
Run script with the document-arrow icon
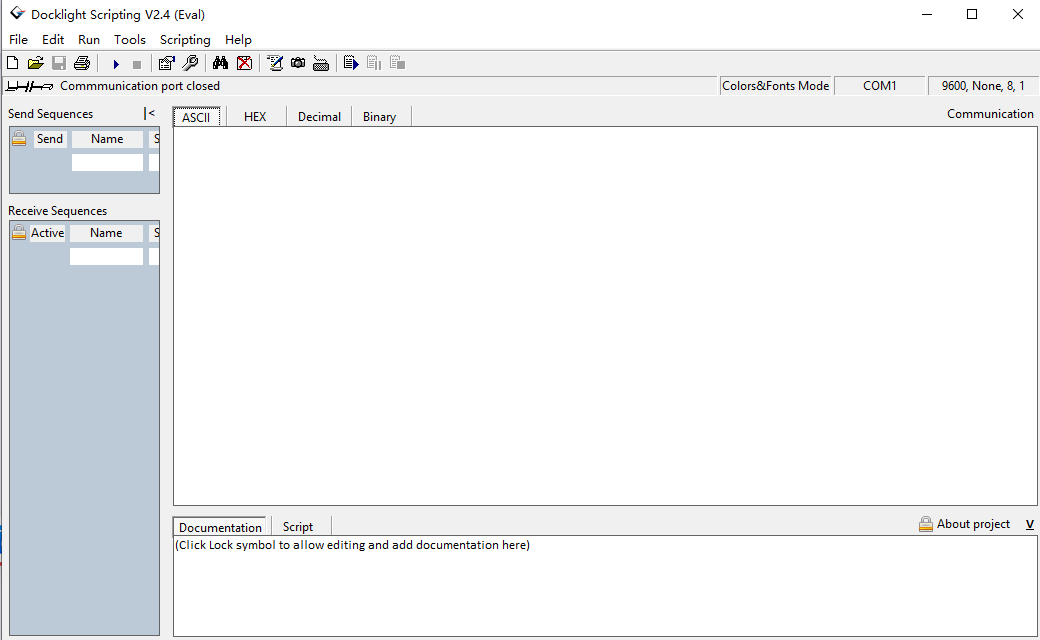pos(352,63)
